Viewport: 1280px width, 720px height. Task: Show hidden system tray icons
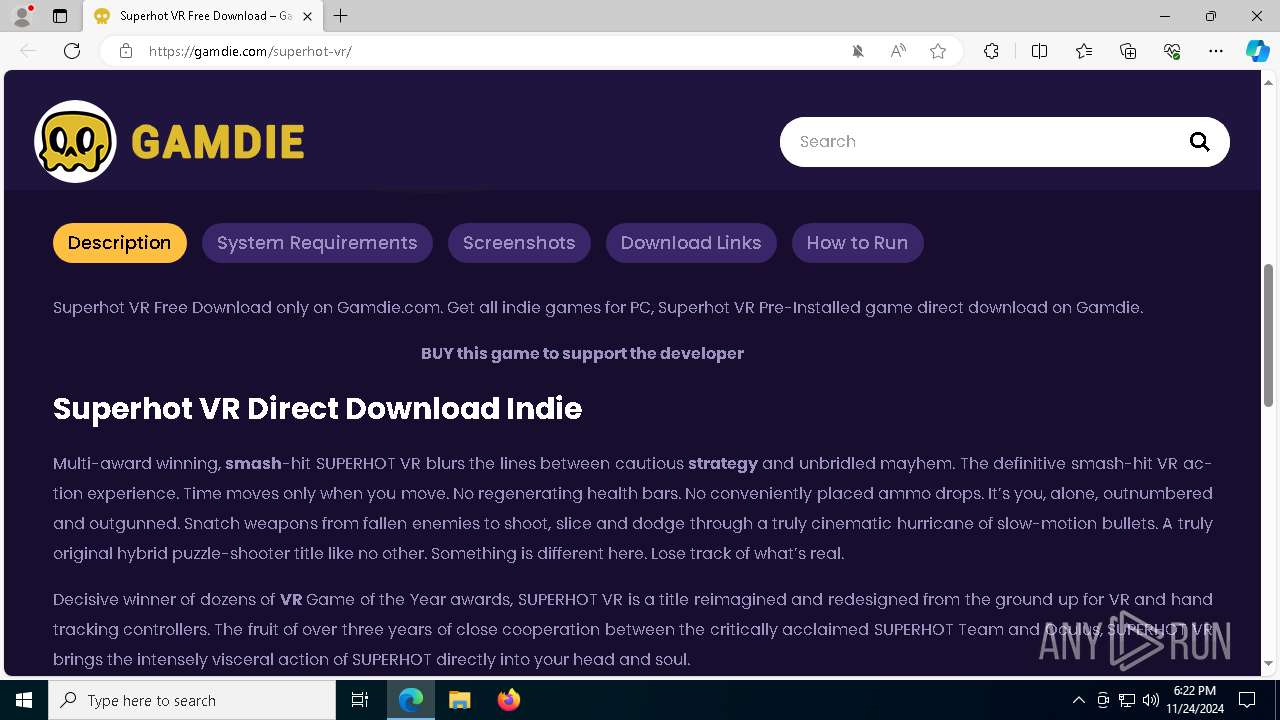pyautogui.click(x=1079, y=700)
